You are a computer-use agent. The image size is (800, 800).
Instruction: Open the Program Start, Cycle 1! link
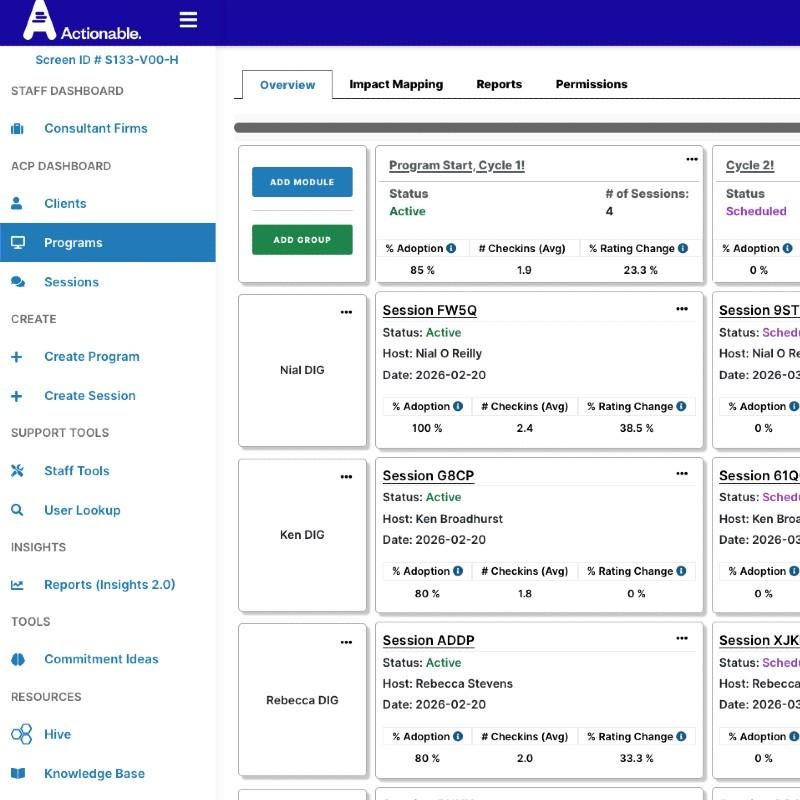pos(457,165)
